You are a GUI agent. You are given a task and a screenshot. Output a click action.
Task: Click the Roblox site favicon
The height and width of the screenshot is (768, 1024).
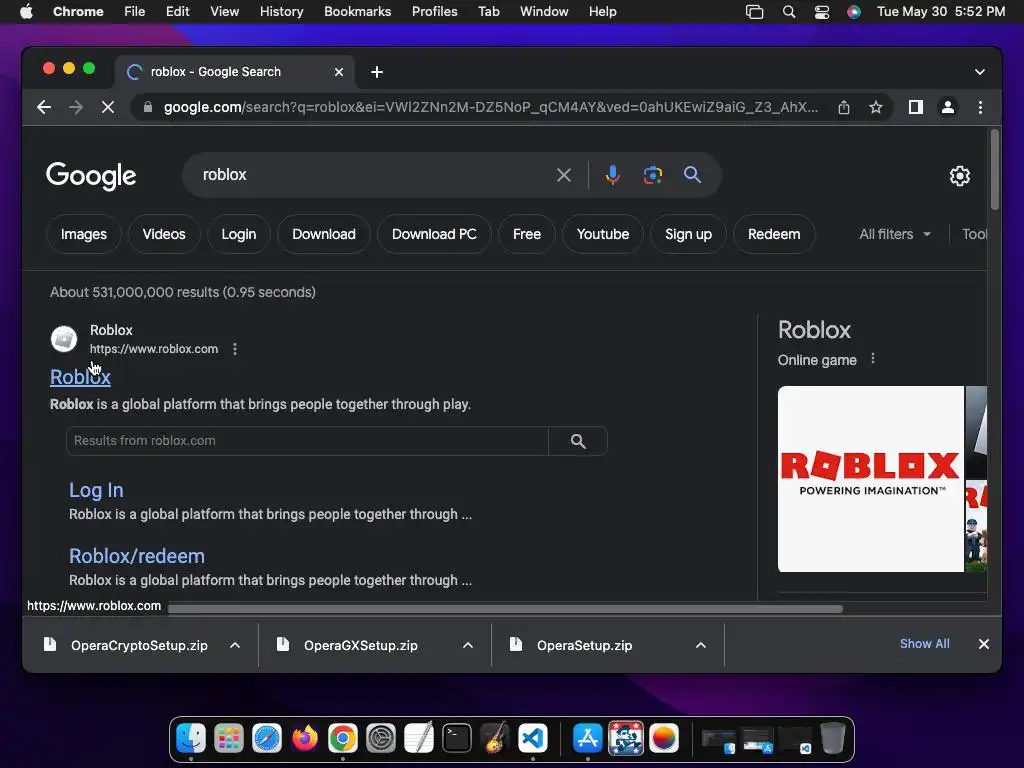pyautogui.click(x=64, y=339)
